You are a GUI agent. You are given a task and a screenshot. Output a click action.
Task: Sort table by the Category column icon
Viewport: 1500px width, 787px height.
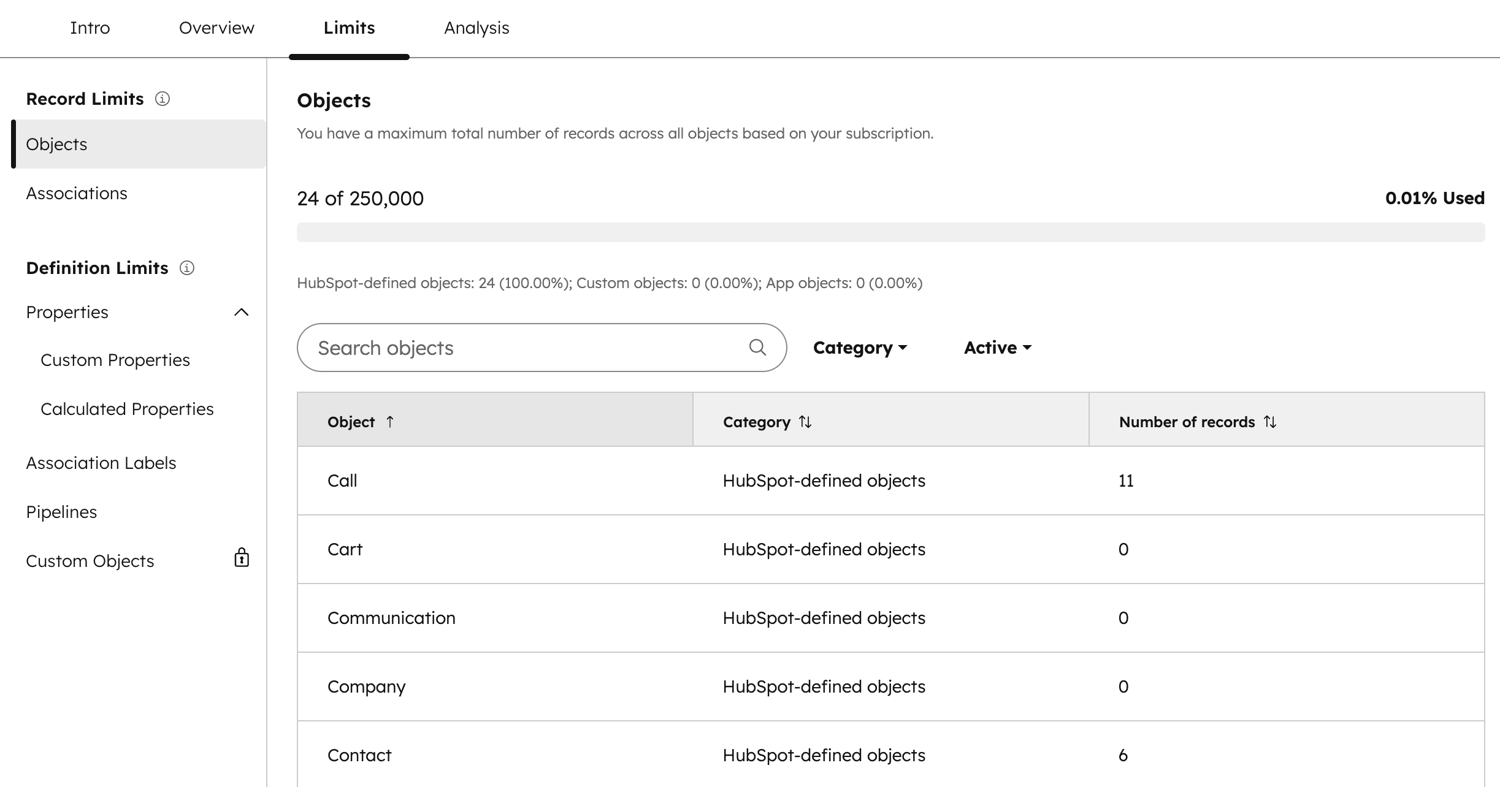point(806,422)
